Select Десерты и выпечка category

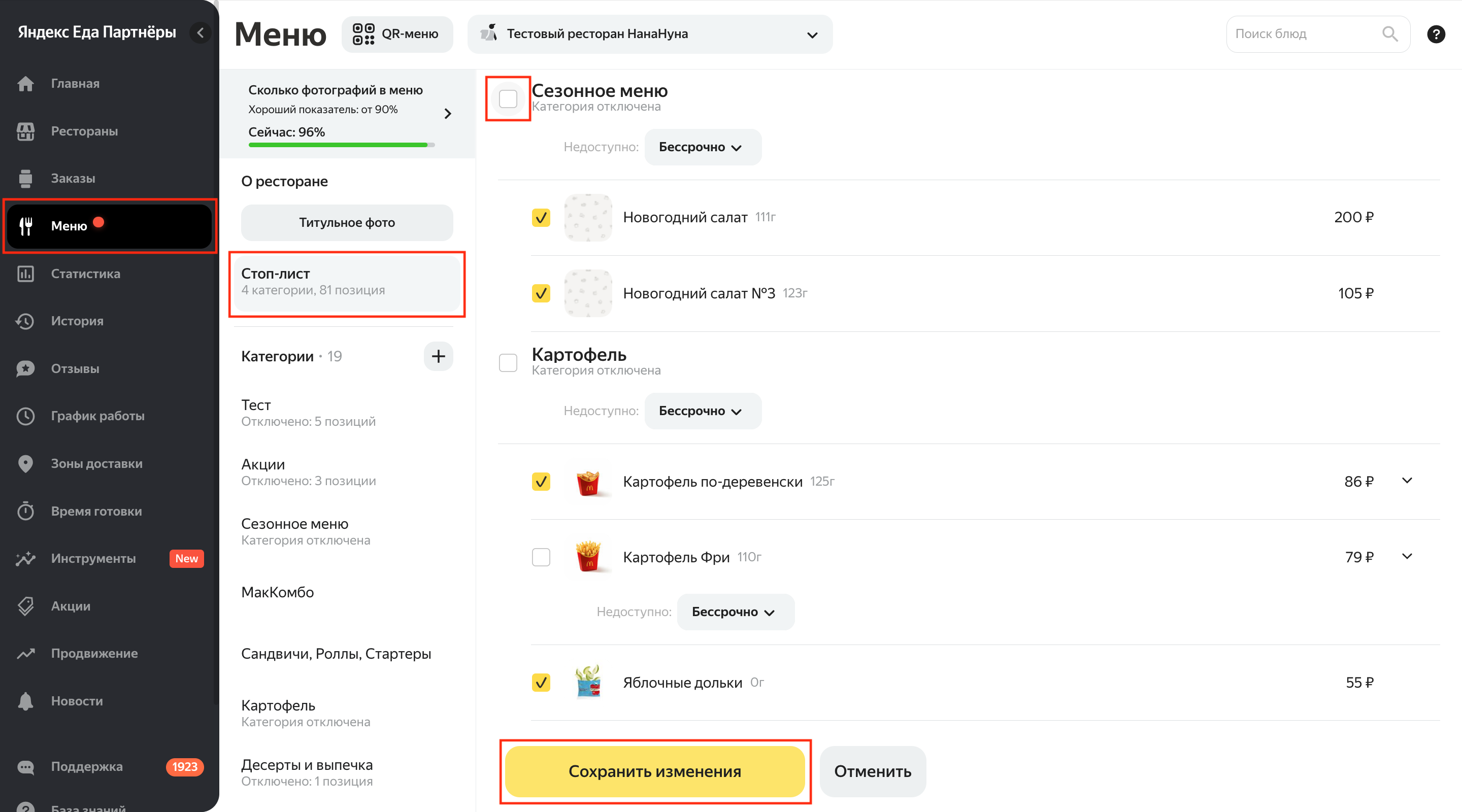347,773
